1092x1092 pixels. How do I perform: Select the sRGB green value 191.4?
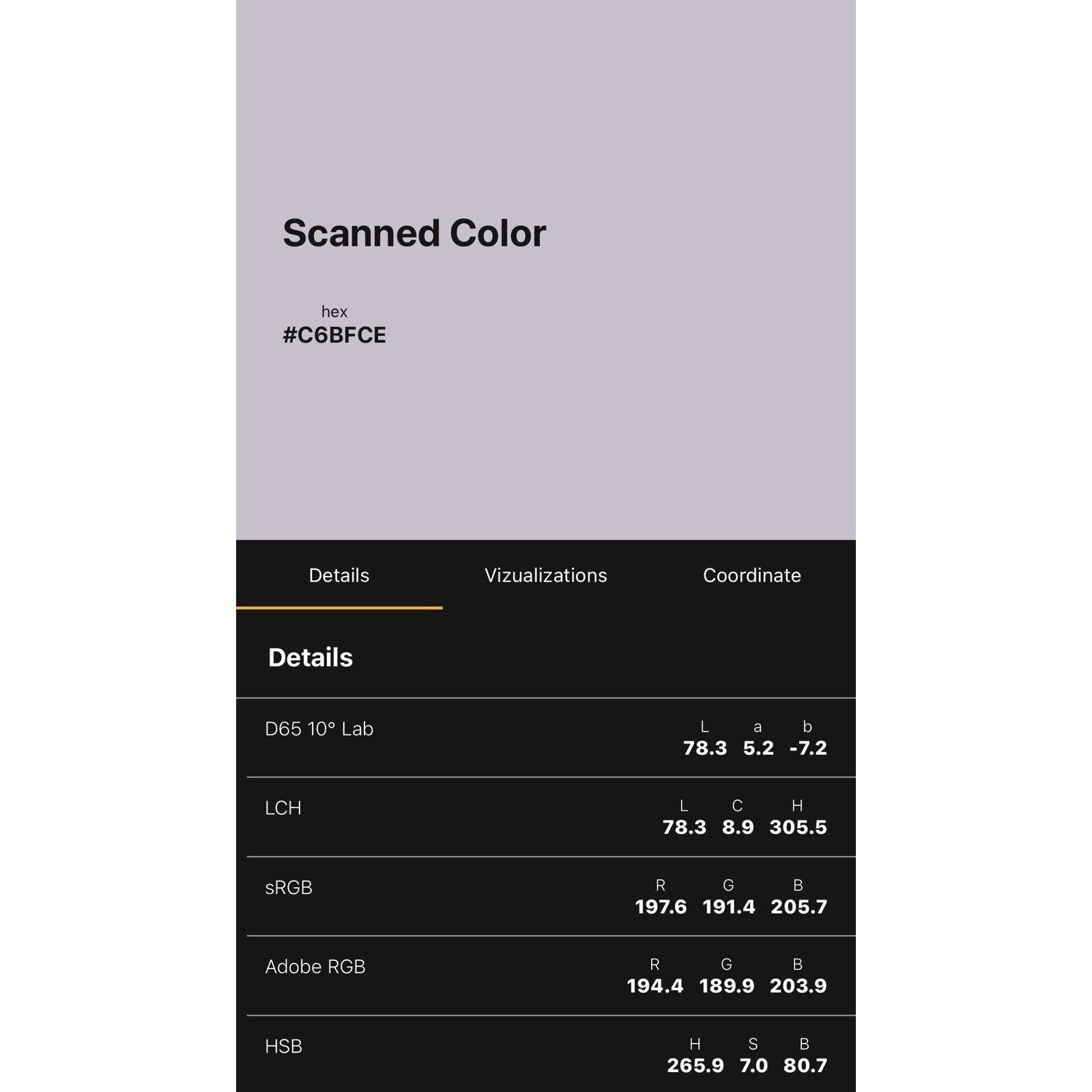tap(729, 906)
